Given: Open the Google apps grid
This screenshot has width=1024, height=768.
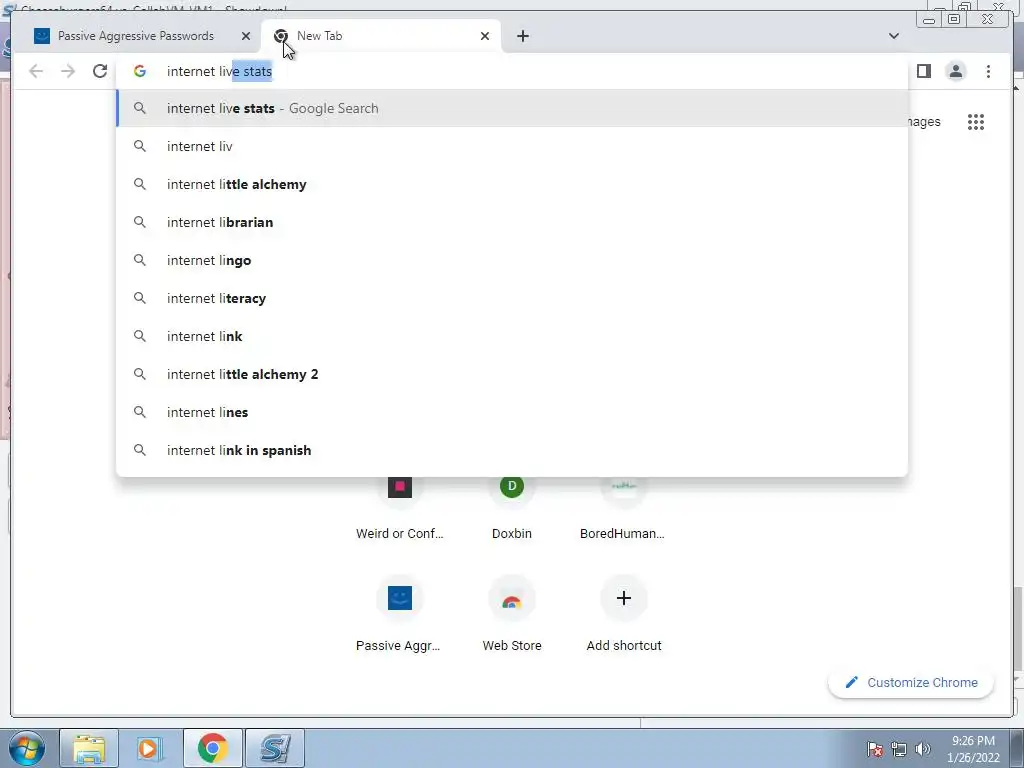Looking at the screenshot, I should pos(976,122).
